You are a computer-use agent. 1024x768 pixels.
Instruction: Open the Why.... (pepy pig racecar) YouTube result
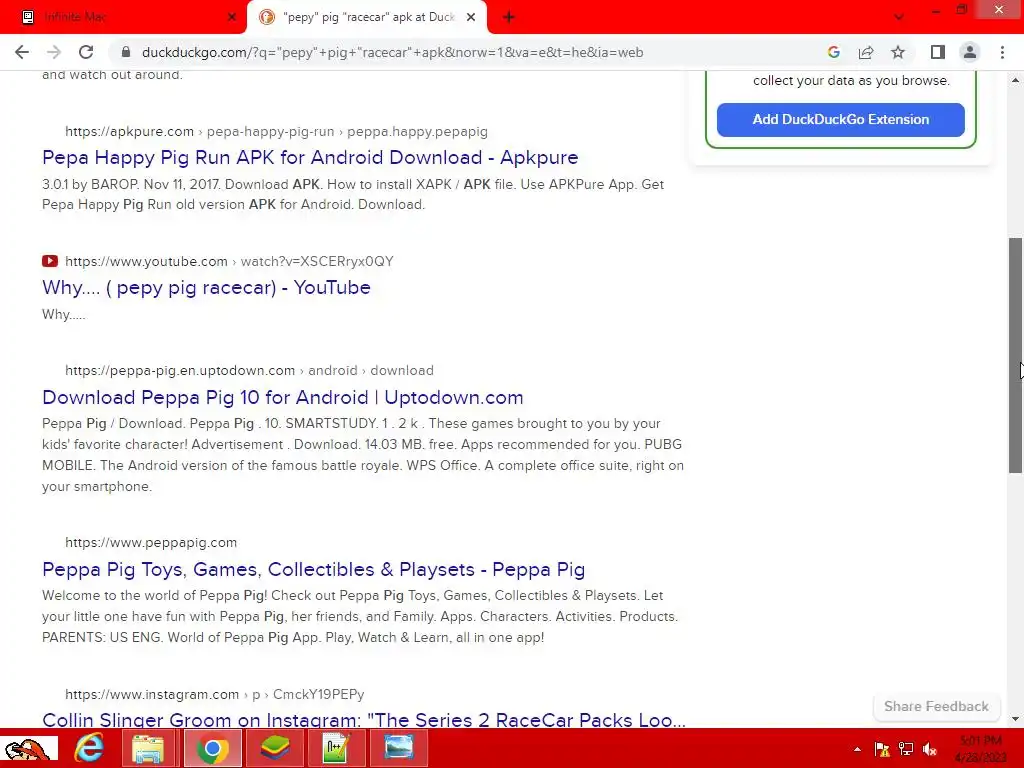click(x=206, y=287)
